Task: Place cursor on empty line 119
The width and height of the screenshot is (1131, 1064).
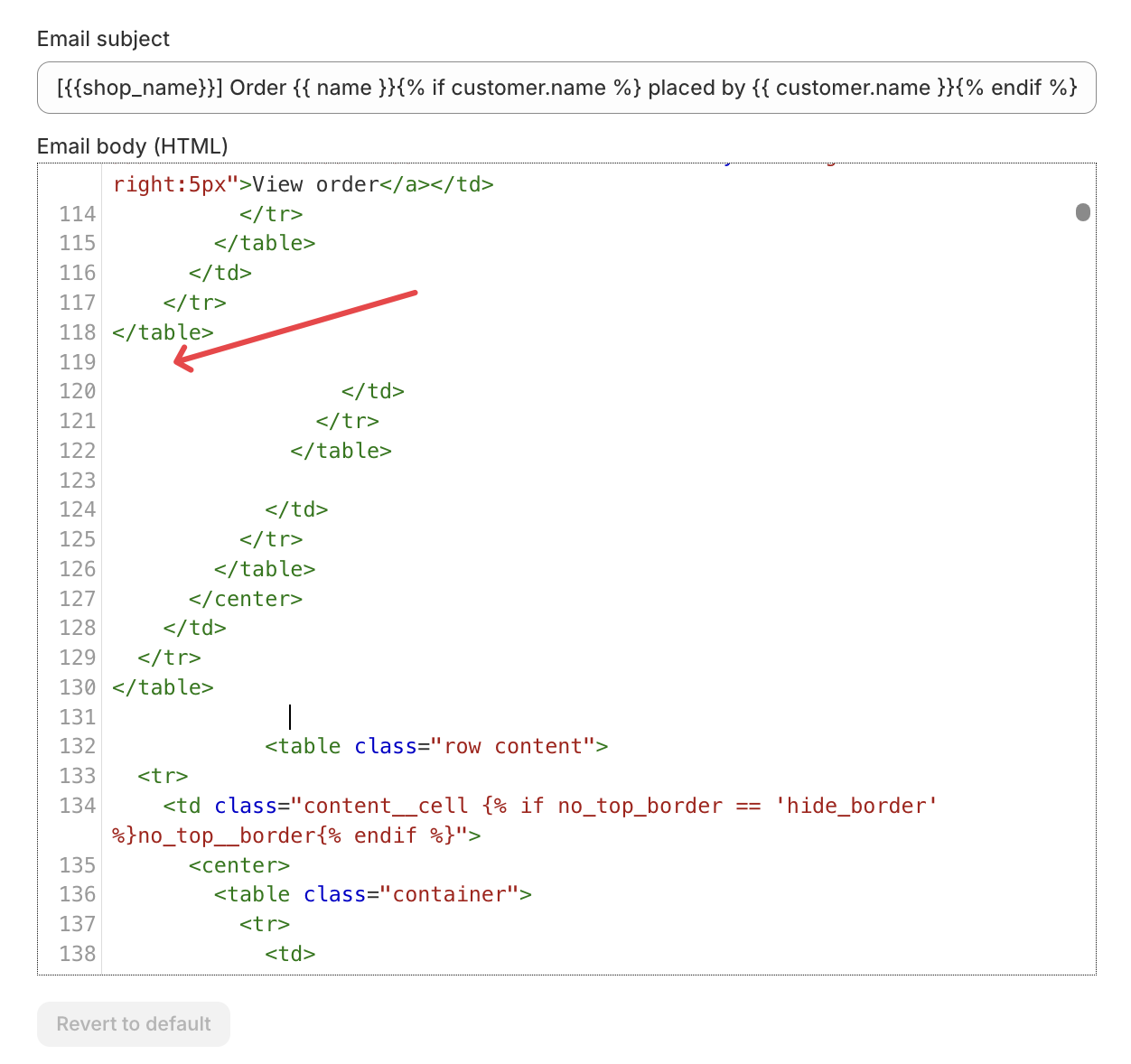Action: coord(596,362)
